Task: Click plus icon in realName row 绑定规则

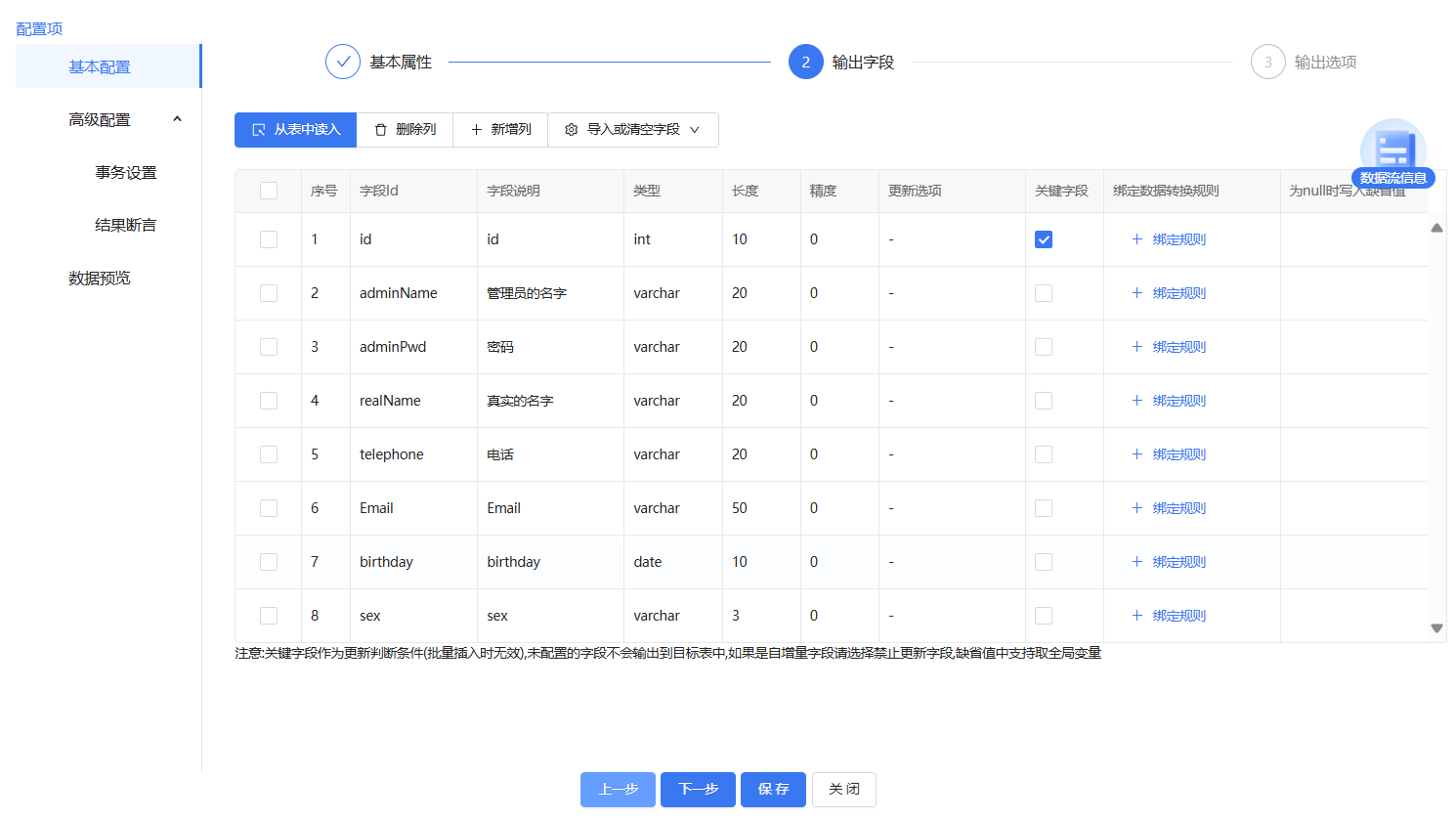Action: [1136, 401]
